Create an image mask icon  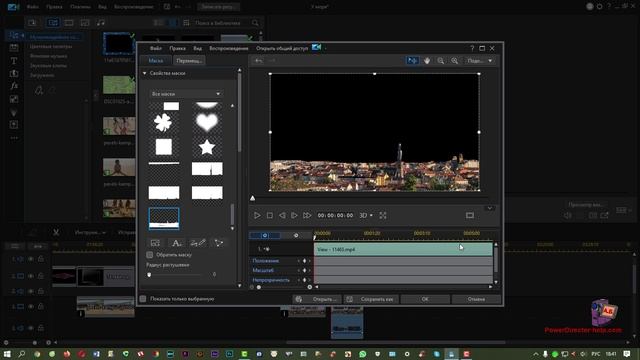coord(155,243)
